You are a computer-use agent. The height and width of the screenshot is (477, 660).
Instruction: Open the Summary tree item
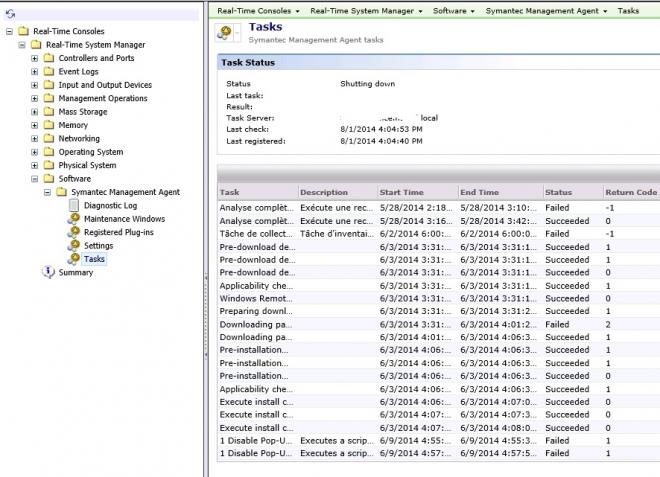76,272
